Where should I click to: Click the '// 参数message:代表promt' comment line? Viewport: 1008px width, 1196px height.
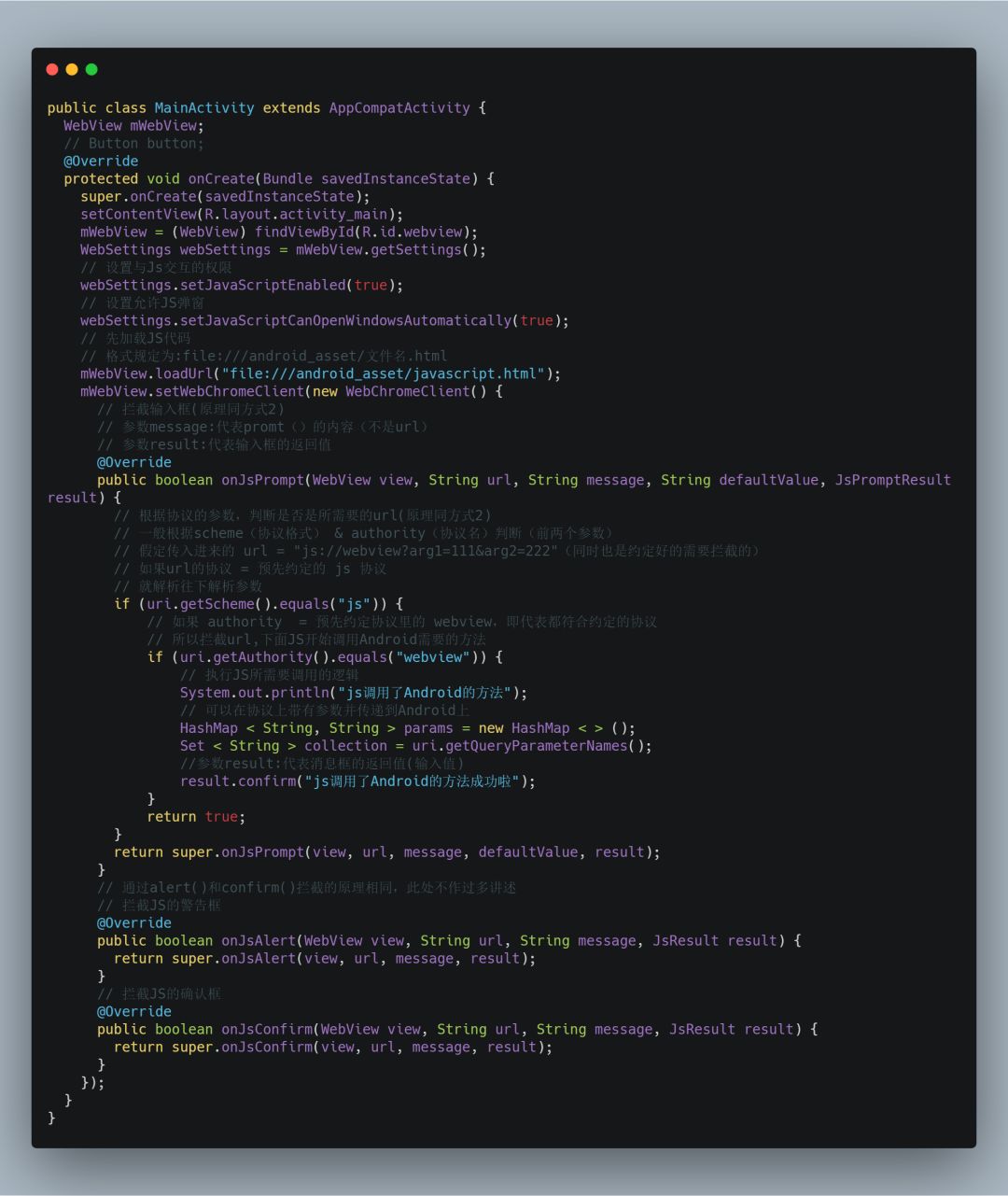coord(263,428)
